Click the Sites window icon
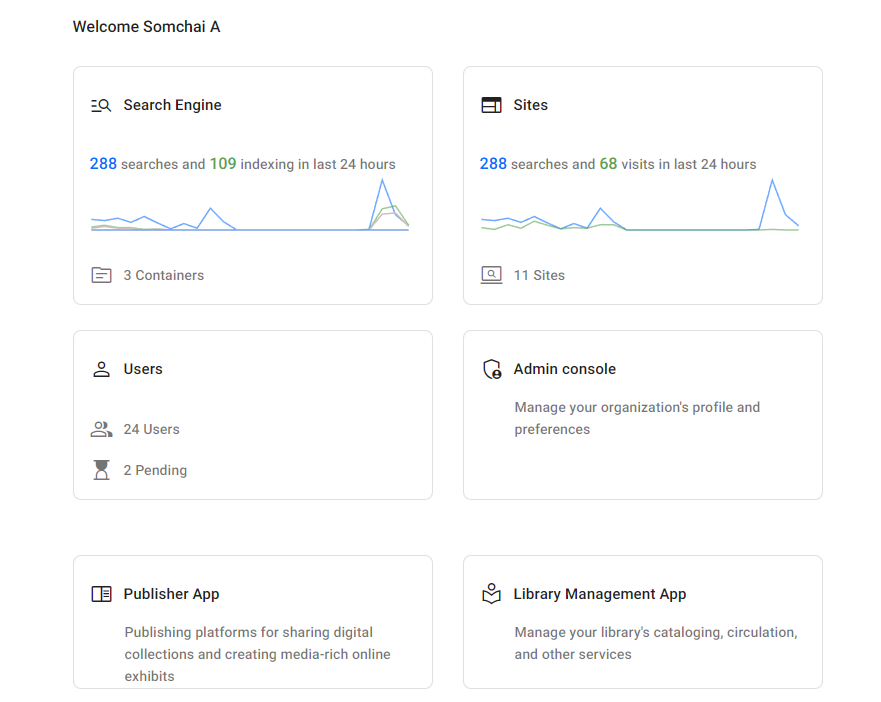The image size is (881, 702). [x=491, y=105]
